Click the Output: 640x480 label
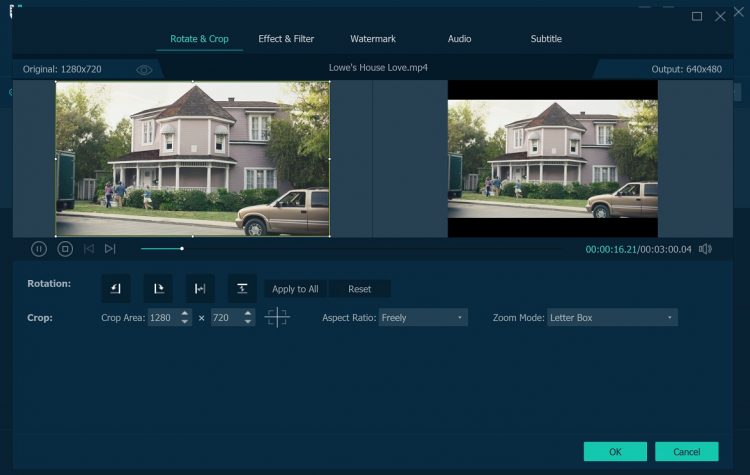Viewport: 750px width, 475px height. (686, 69)
